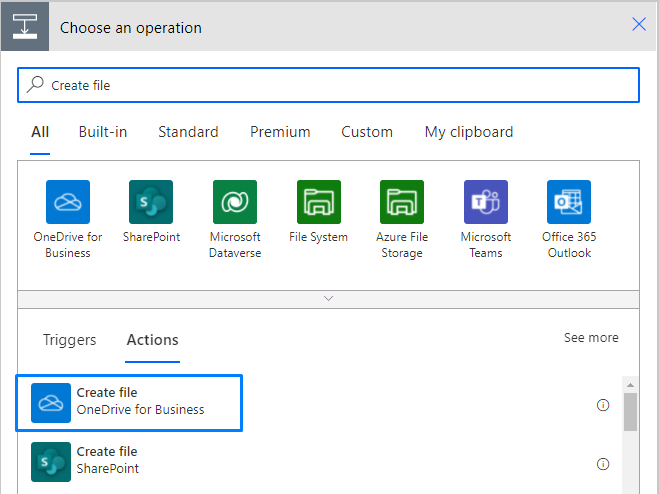The width and height of the screenshot is (659, 494).
Task: Open the Azure File Storage connector
Action: [x=402, y=202]
